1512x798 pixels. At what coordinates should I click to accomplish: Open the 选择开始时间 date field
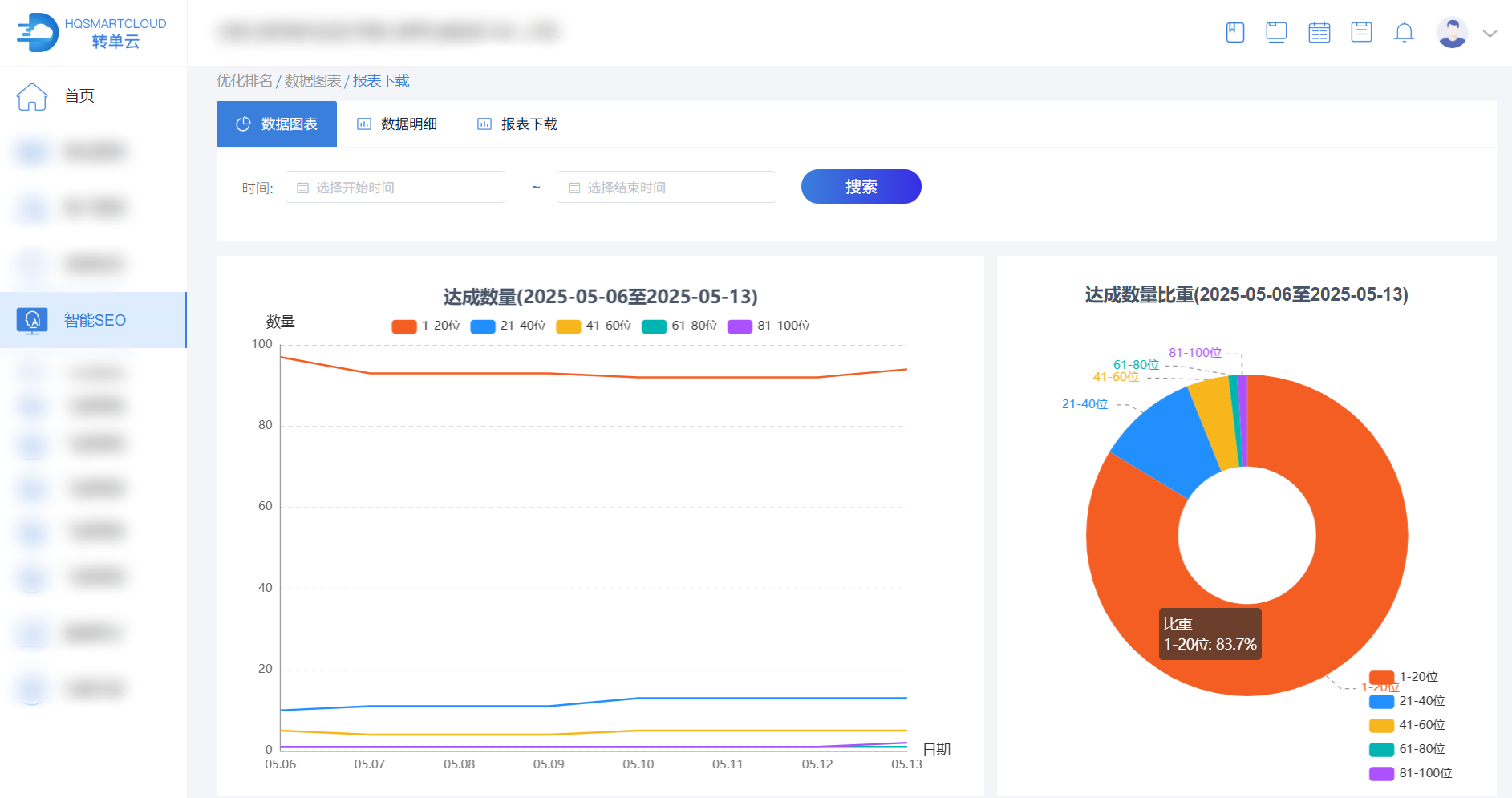395,187
